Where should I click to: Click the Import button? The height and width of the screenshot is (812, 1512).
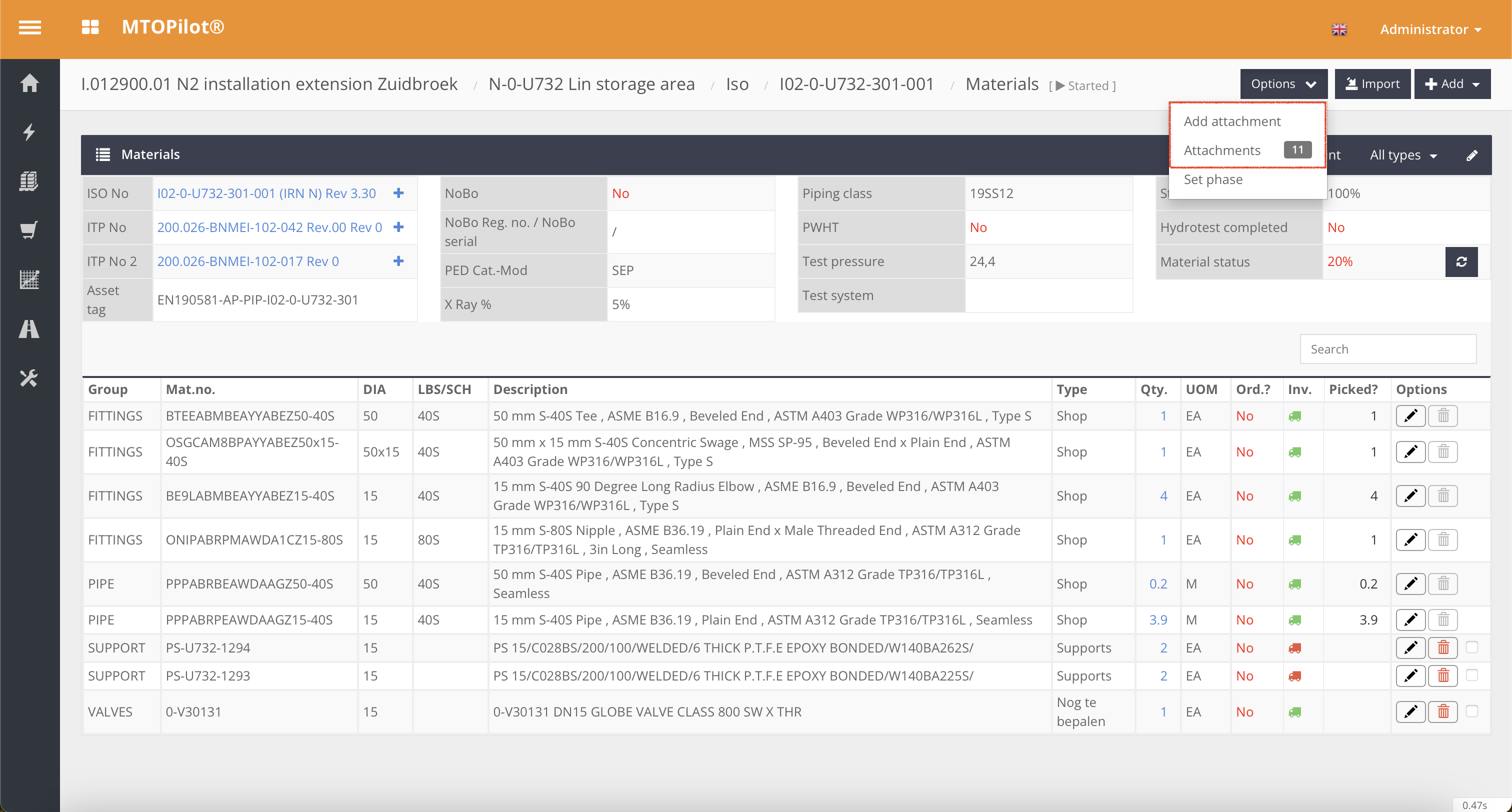click(x=1371, y=84)
